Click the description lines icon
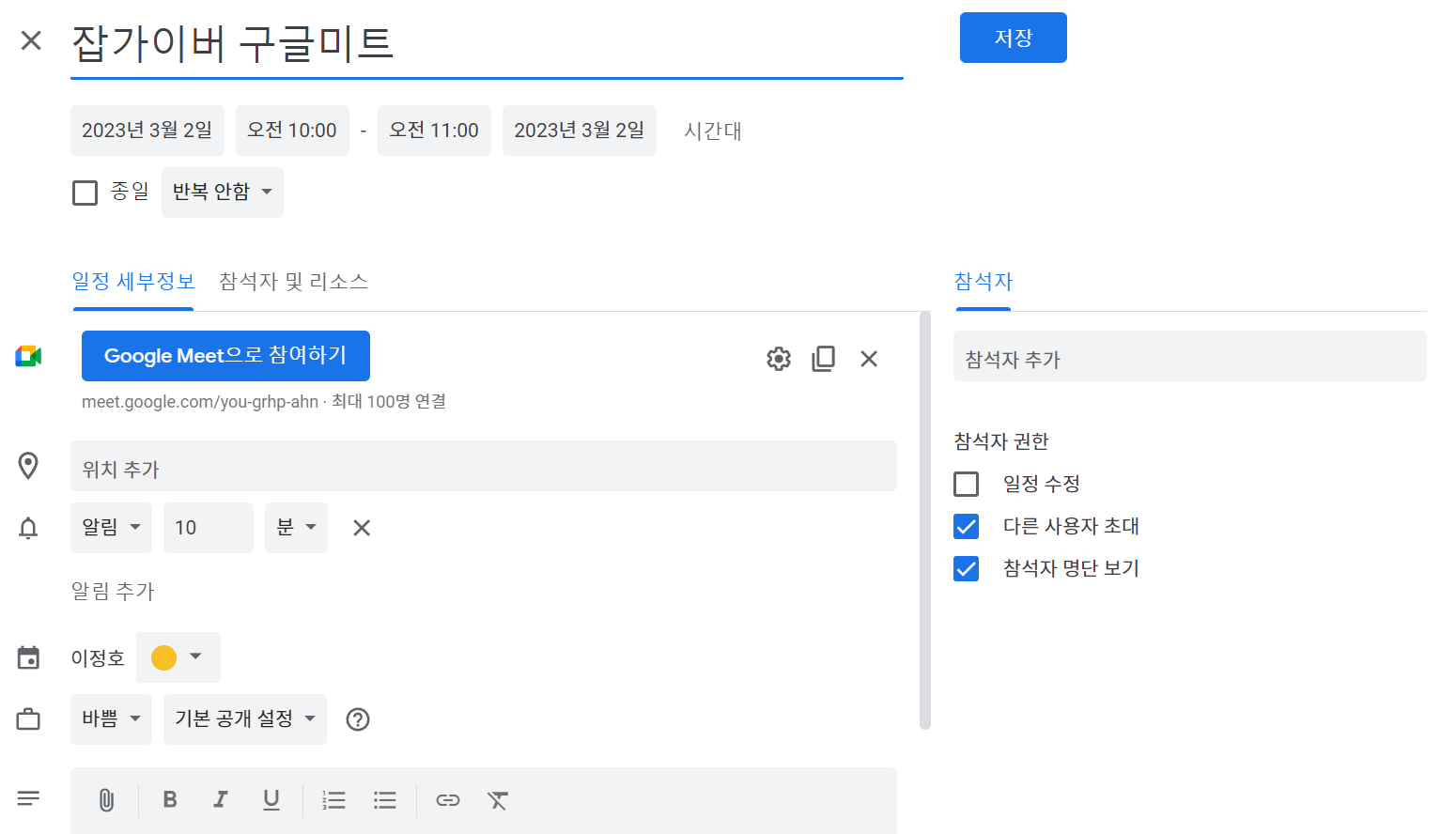Viewport: 1456px width, 834px height. 28,798
